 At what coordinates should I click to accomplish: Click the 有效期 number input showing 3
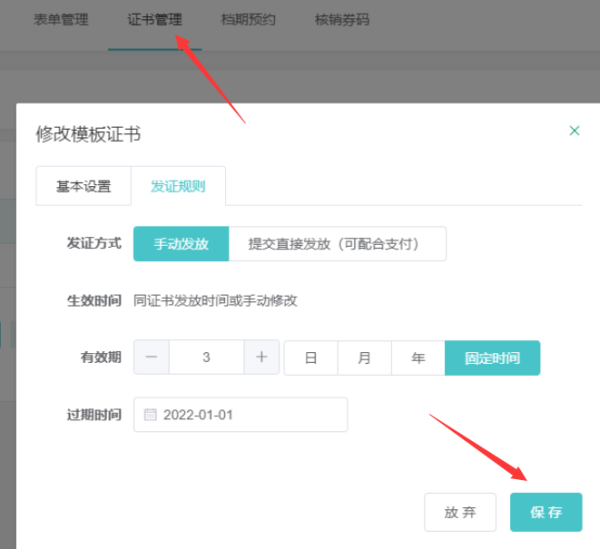coord(206,357)
